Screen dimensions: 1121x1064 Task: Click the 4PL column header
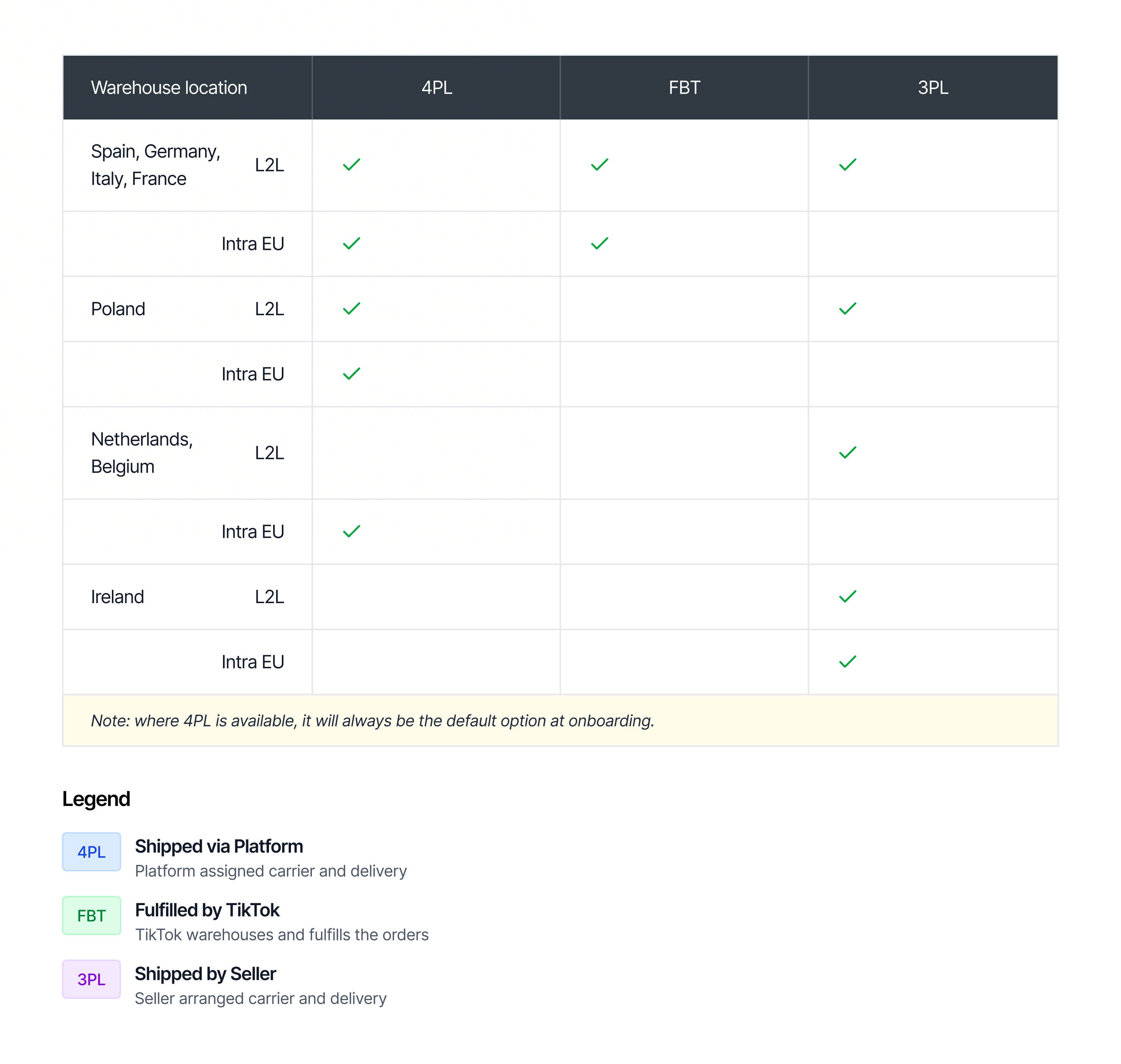point(436,87)
